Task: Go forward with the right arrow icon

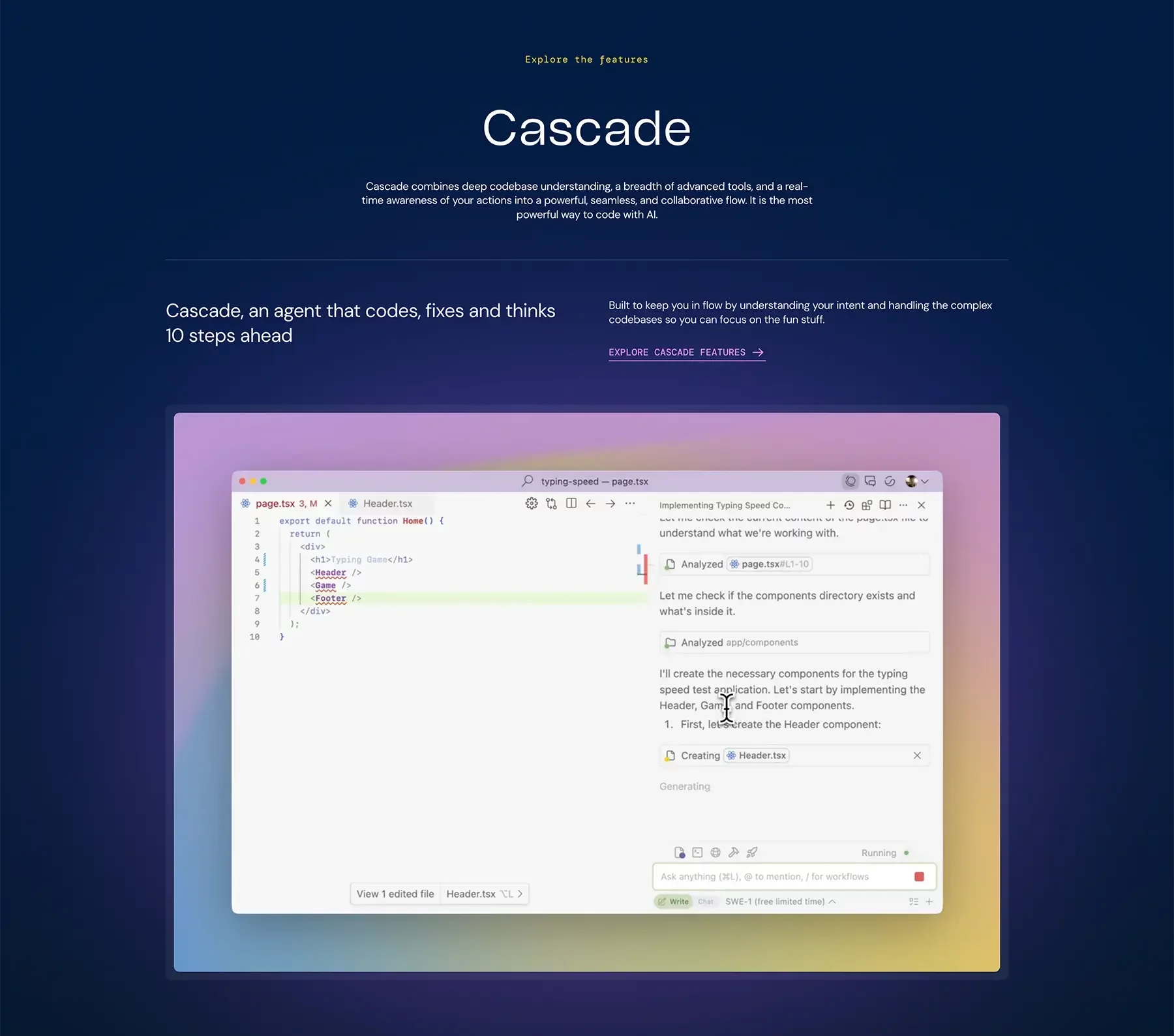Action: (610, 504)
